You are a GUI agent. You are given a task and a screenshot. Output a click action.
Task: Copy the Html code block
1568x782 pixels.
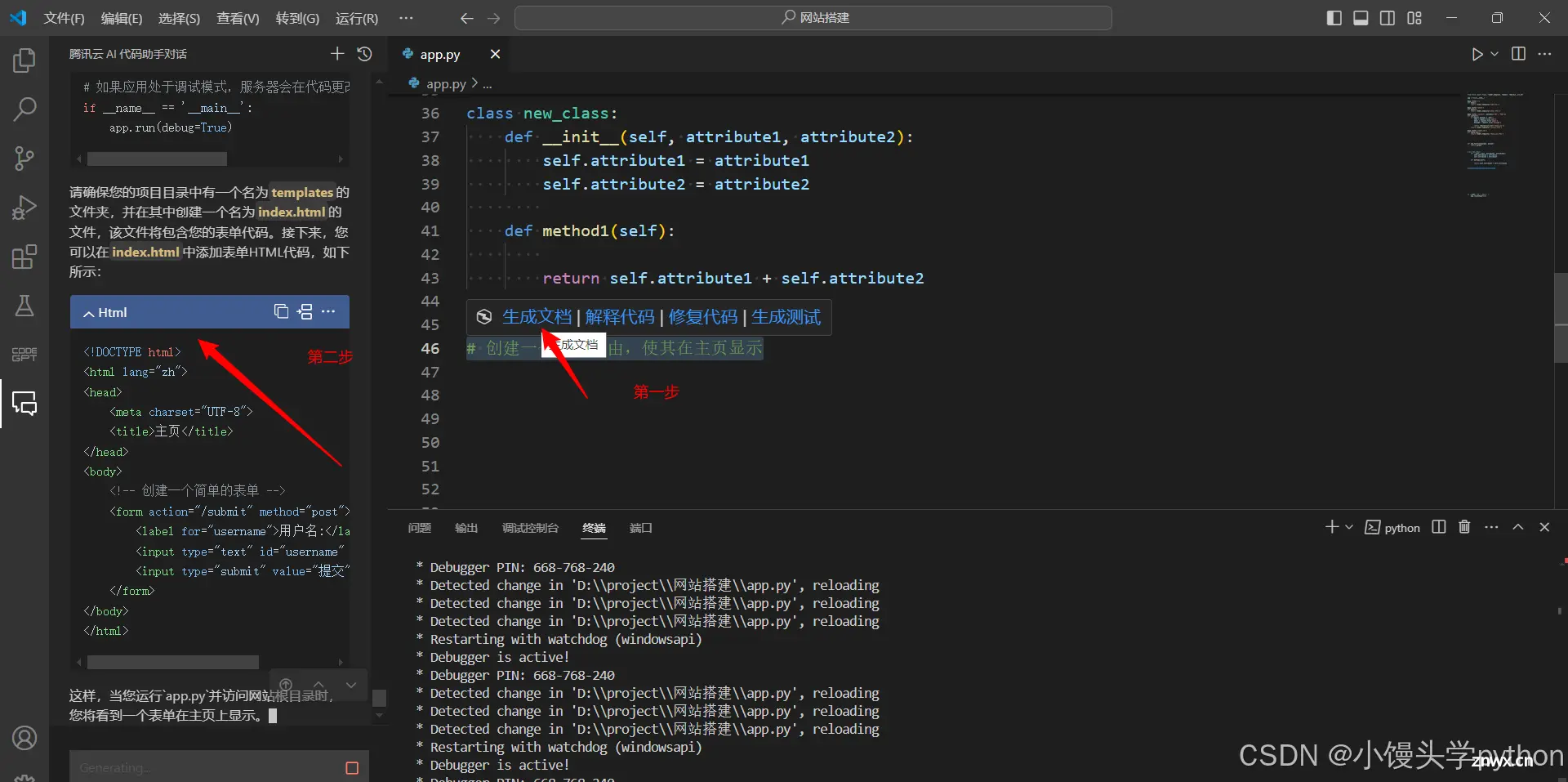click(281, 311)
